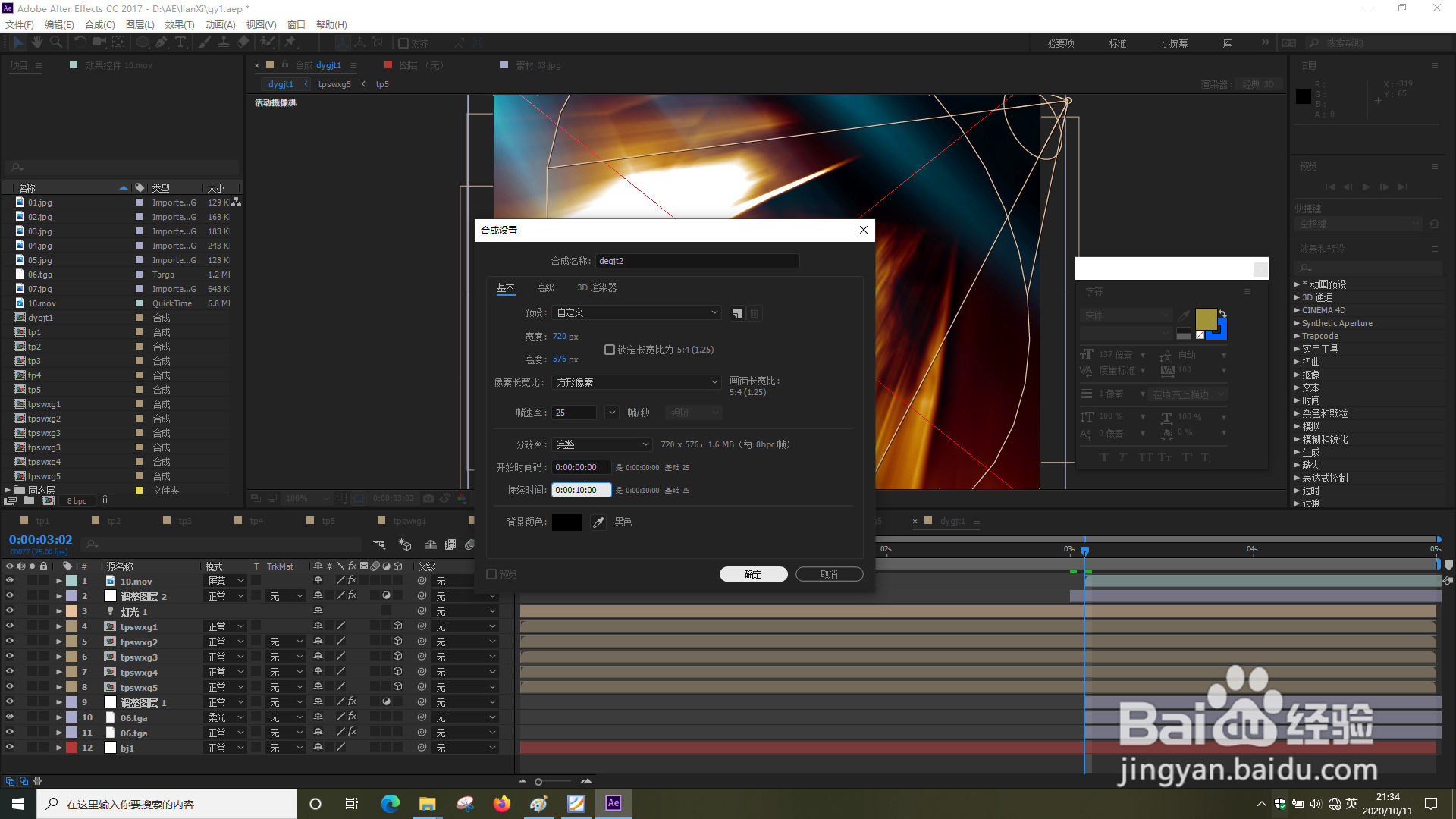Viewport: 1456px width, 819px height.
Task: Click the delete trash icon in Project panel
Action: click(105, 500)
